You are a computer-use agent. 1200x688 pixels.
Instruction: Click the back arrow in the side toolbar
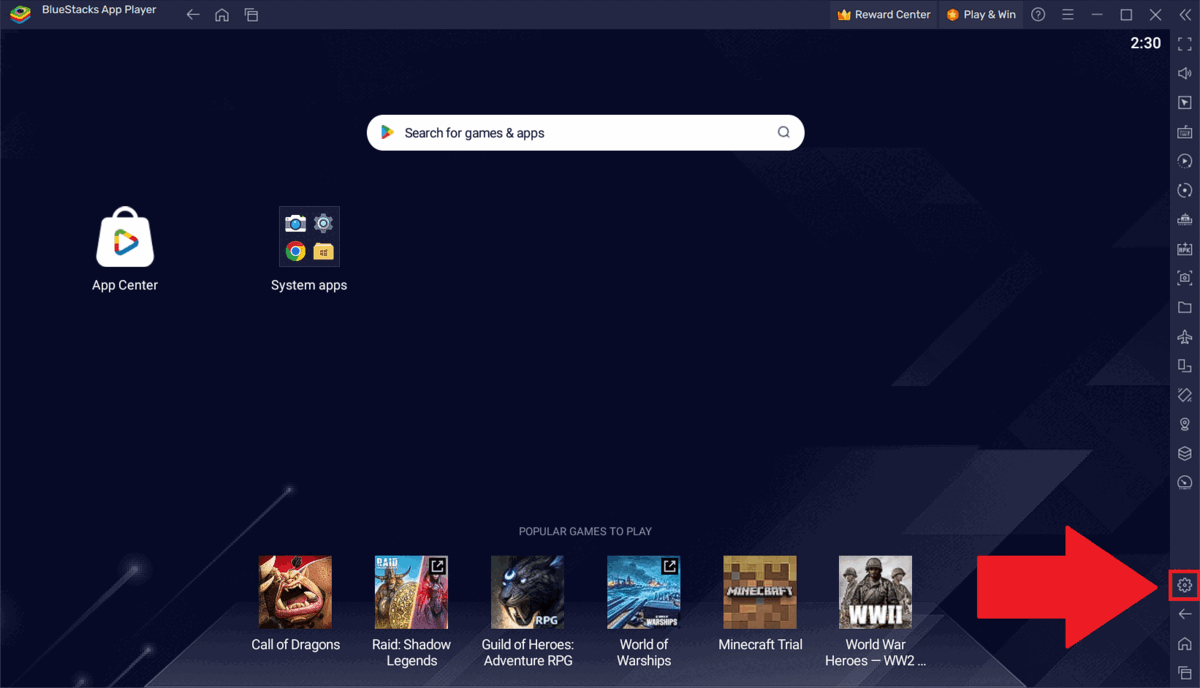point(1185,614)
